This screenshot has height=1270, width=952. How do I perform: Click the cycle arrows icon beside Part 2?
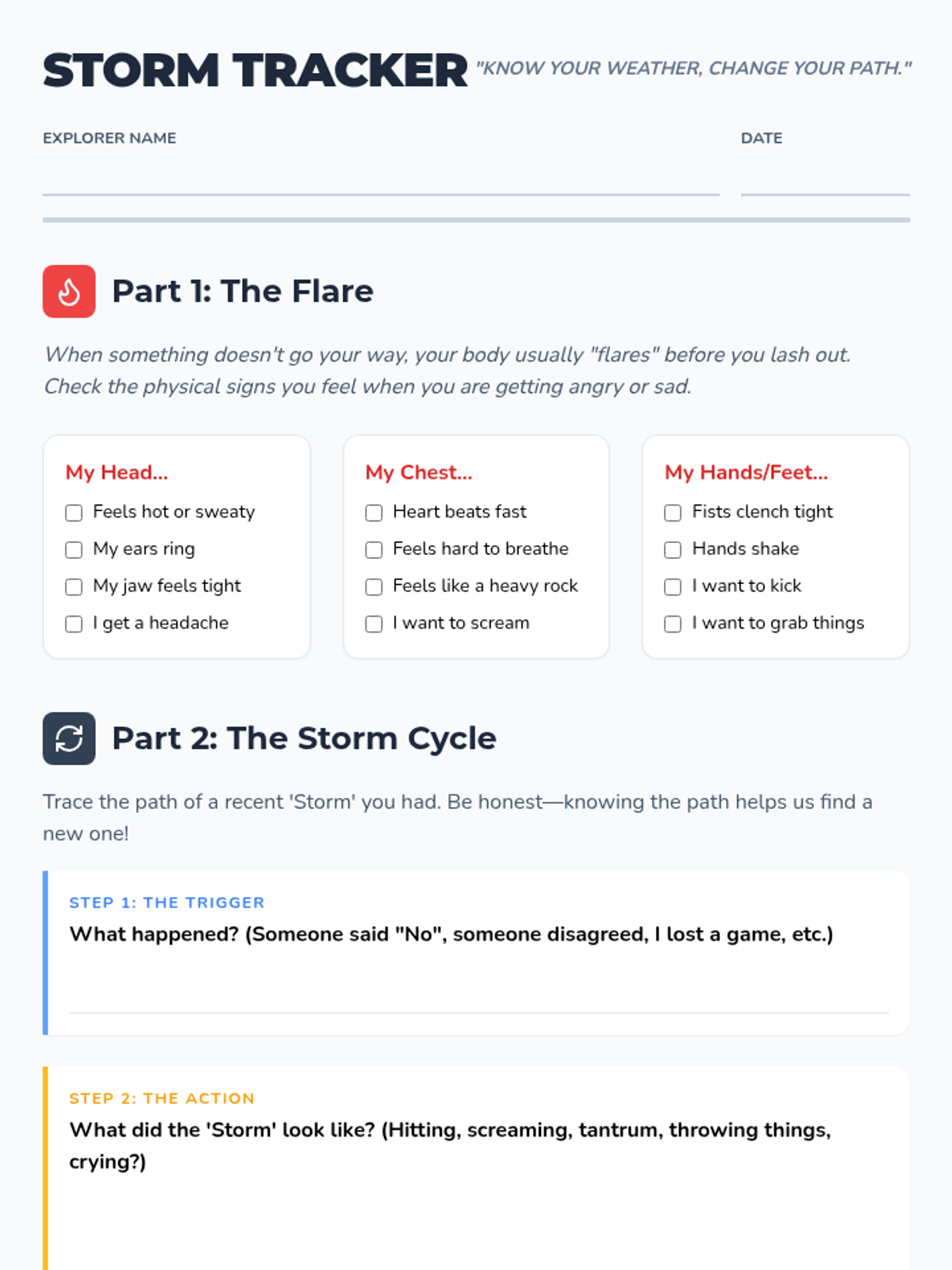(69, 738)
